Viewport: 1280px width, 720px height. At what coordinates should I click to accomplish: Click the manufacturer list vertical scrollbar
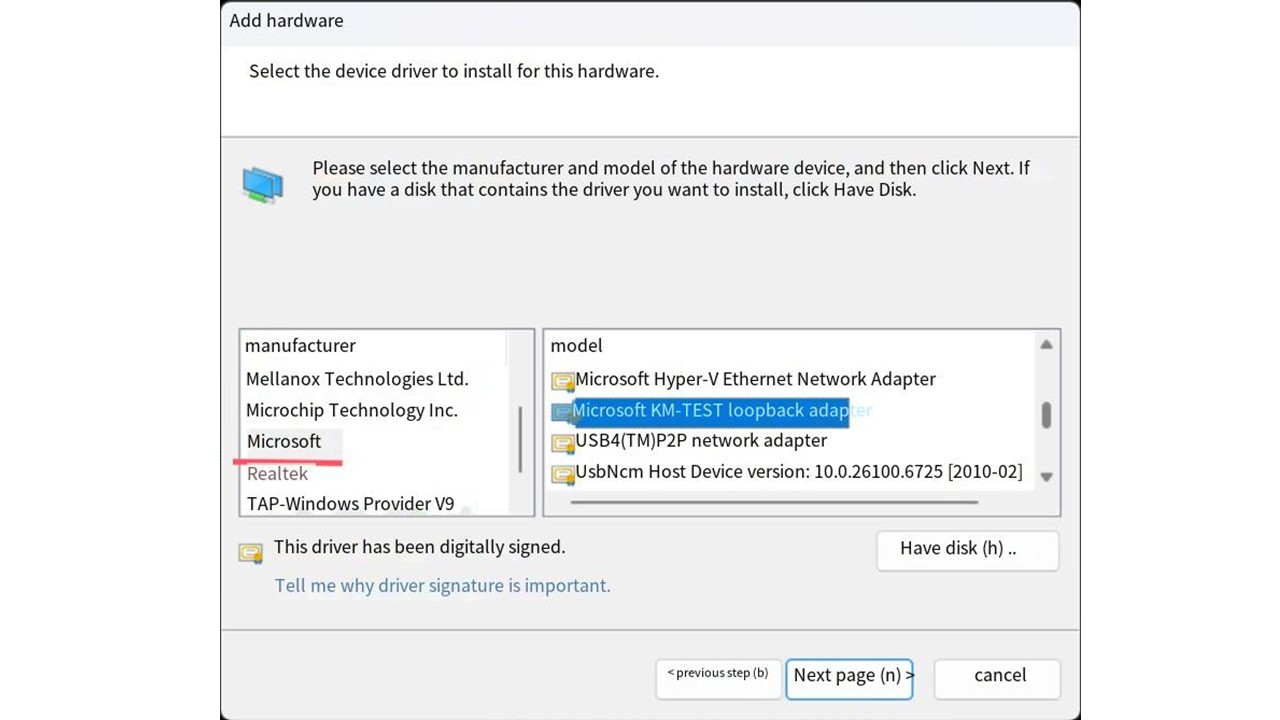[520, 439]
